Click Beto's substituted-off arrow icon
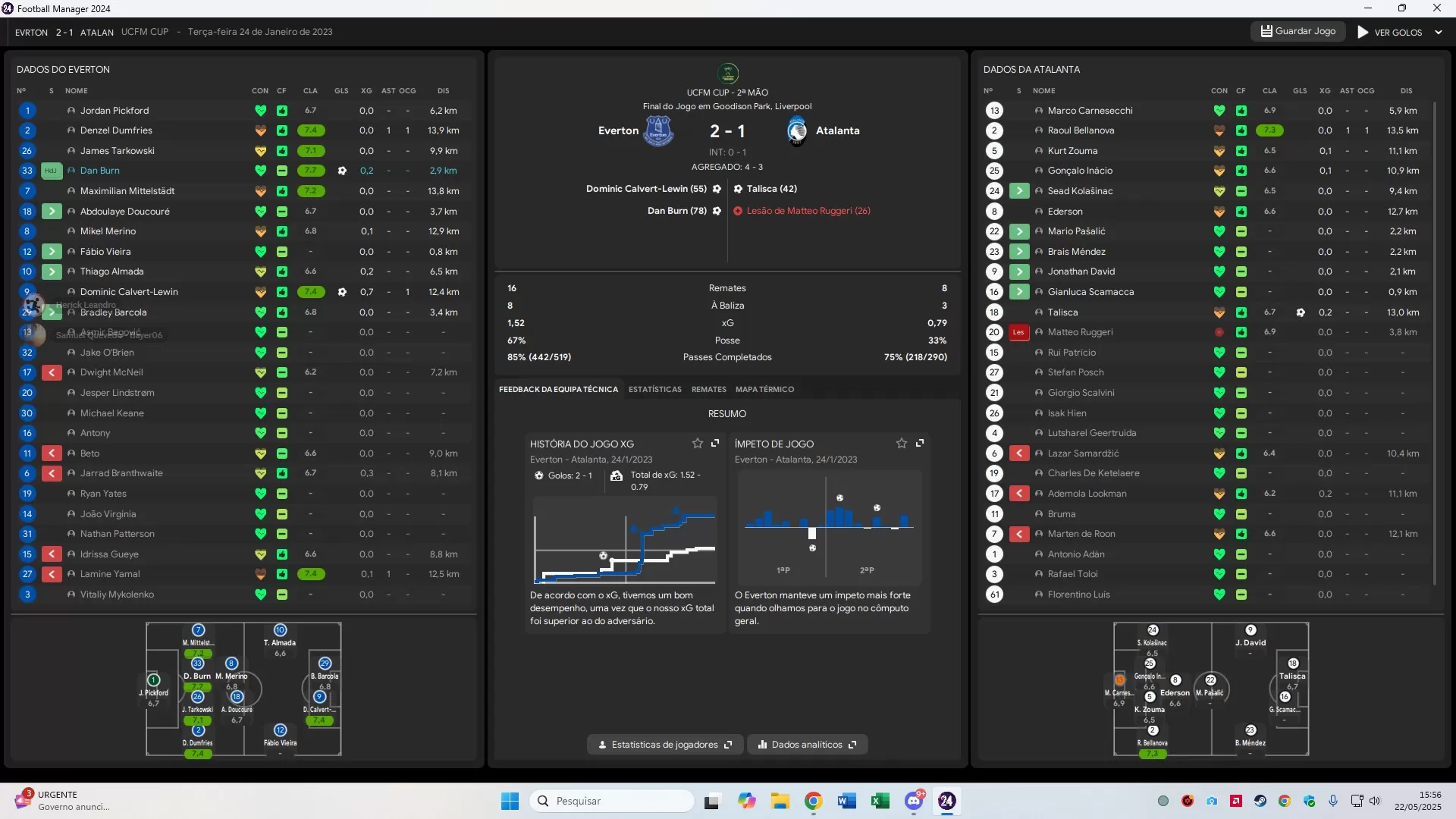1456x819 pixels. pos(52,453)
